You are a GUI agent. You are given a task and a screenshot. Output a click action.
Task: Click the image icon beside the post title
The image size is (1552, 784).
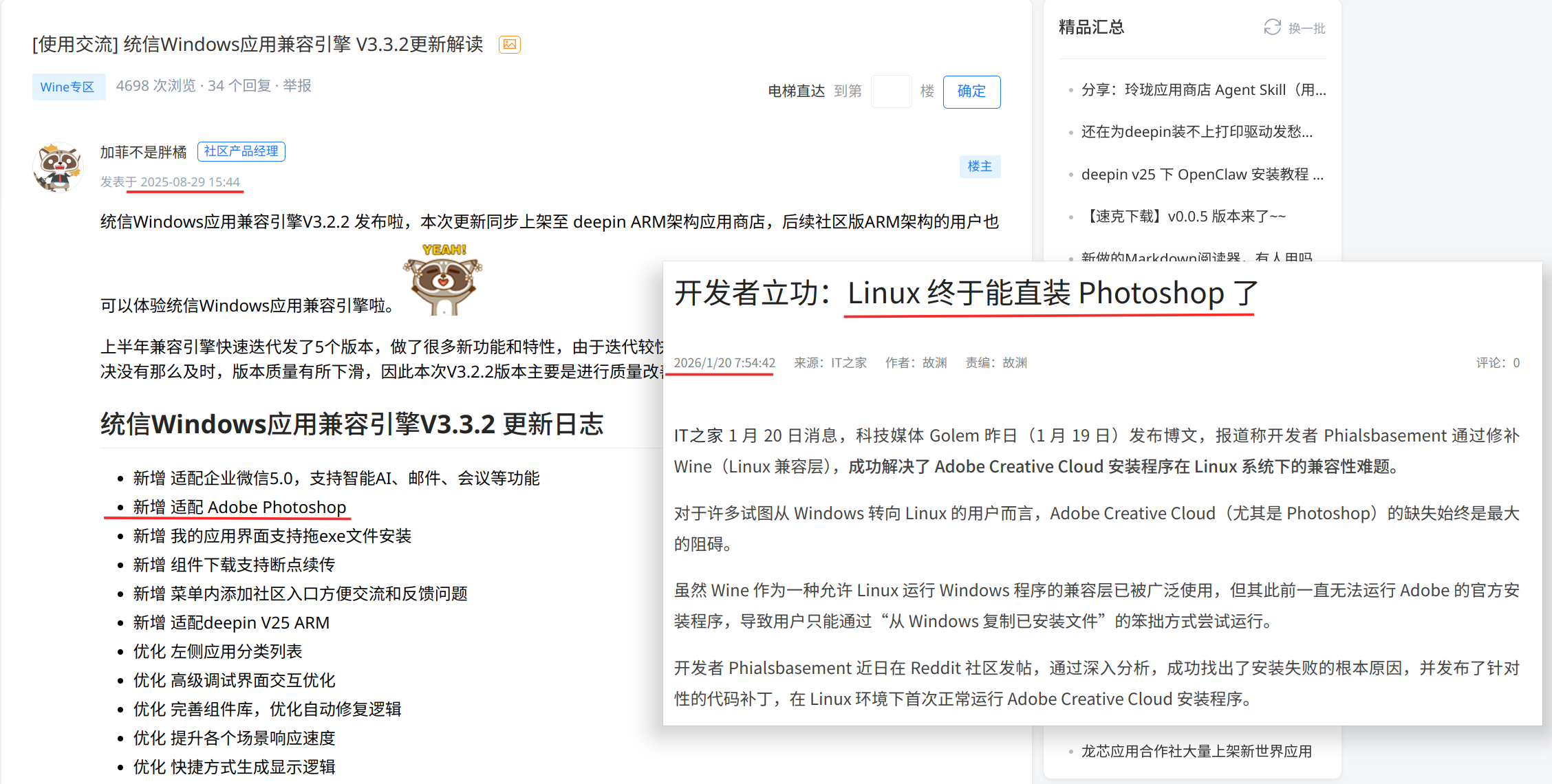[509, 45]
